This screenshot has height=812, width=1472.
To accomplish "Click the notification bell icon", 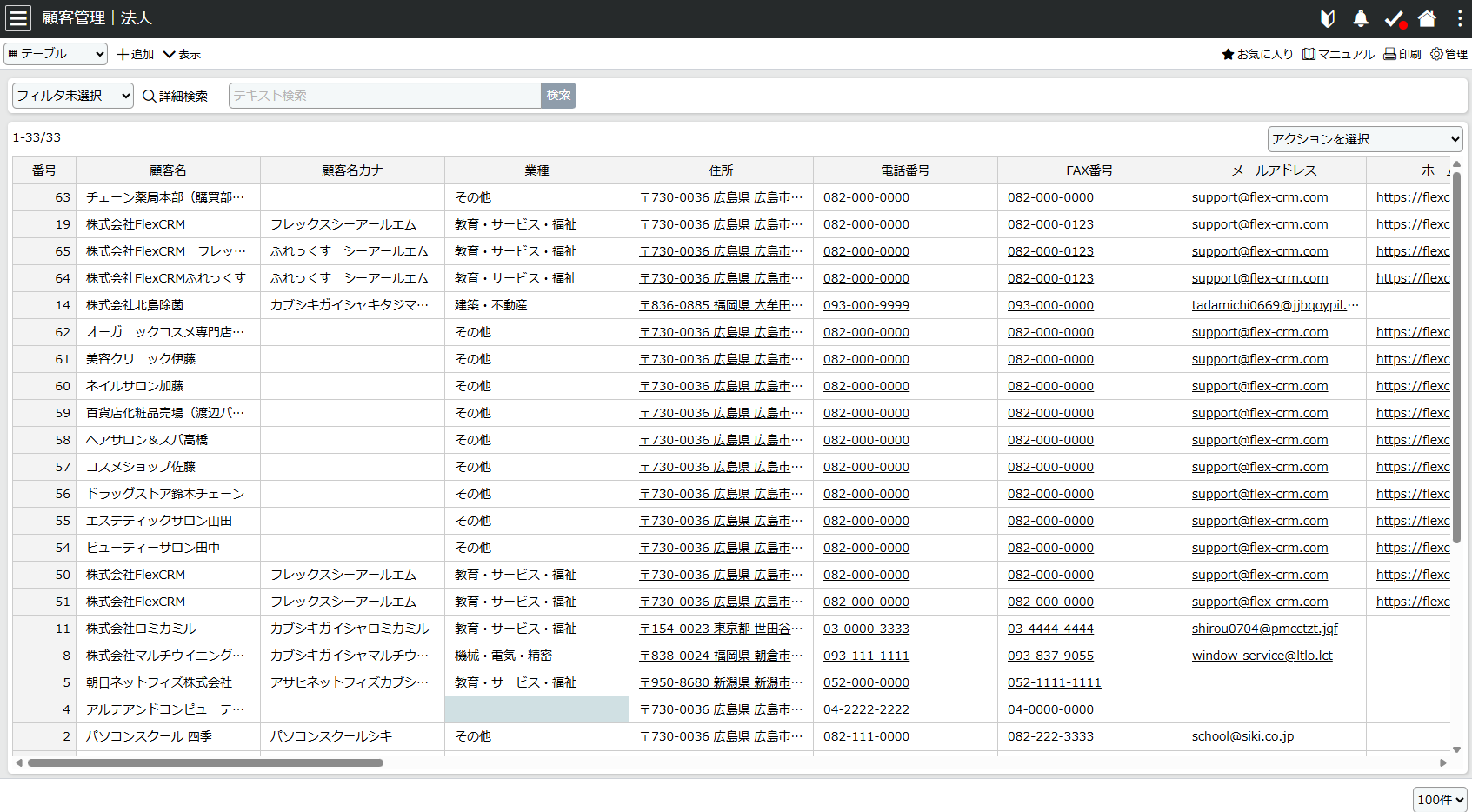I will [1361, 17].
